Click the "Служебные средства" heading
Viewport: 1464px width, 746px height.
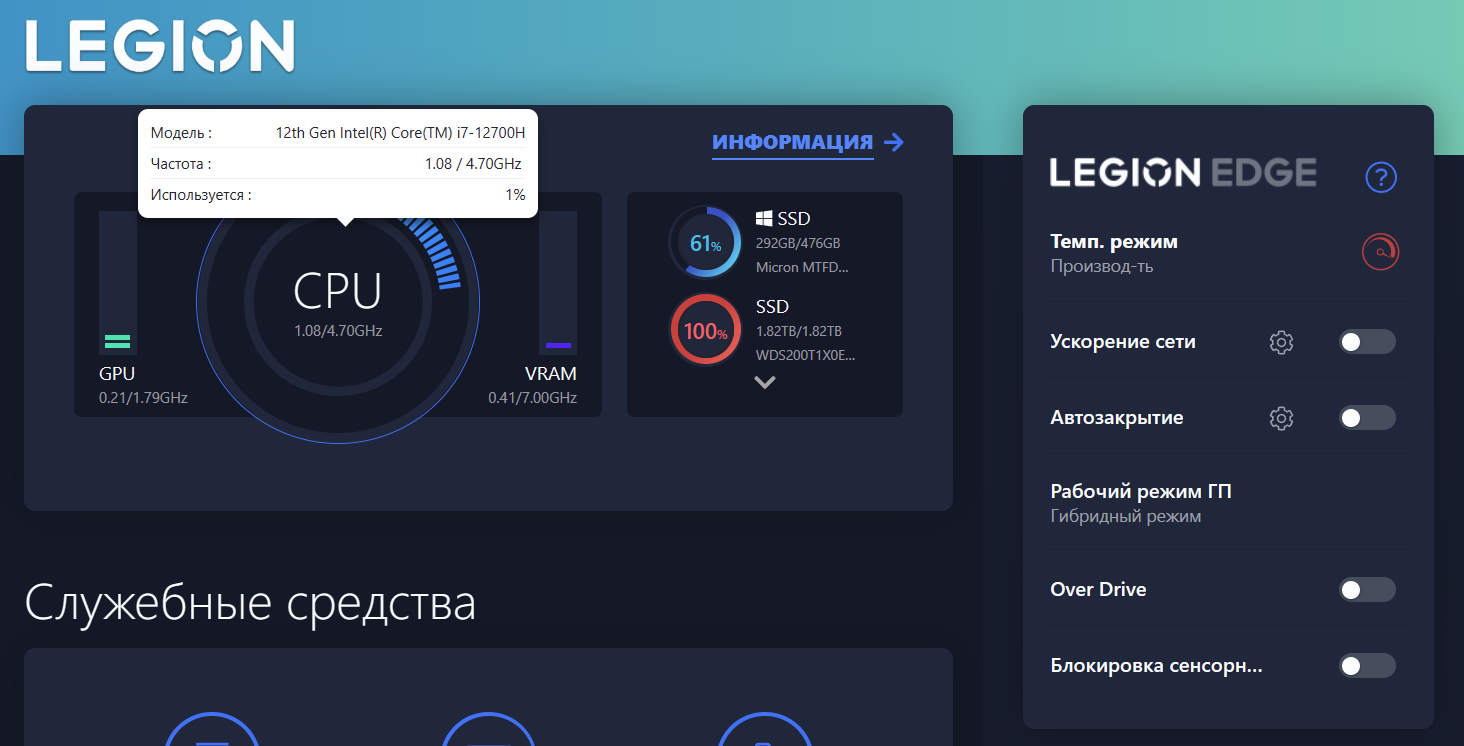point(250,603)
